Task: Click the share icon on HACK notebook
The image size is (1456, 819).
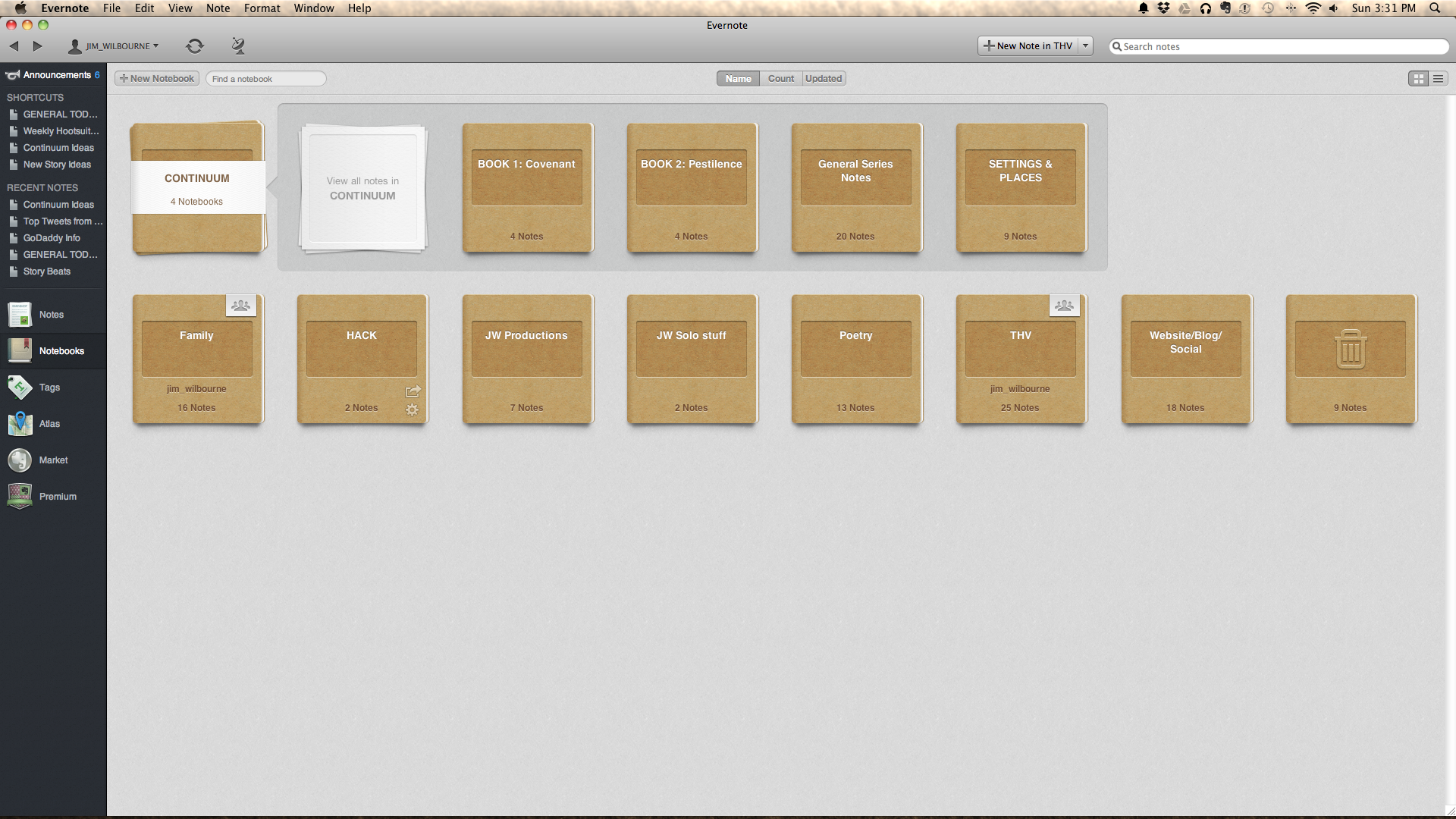Action: point(413,391)
